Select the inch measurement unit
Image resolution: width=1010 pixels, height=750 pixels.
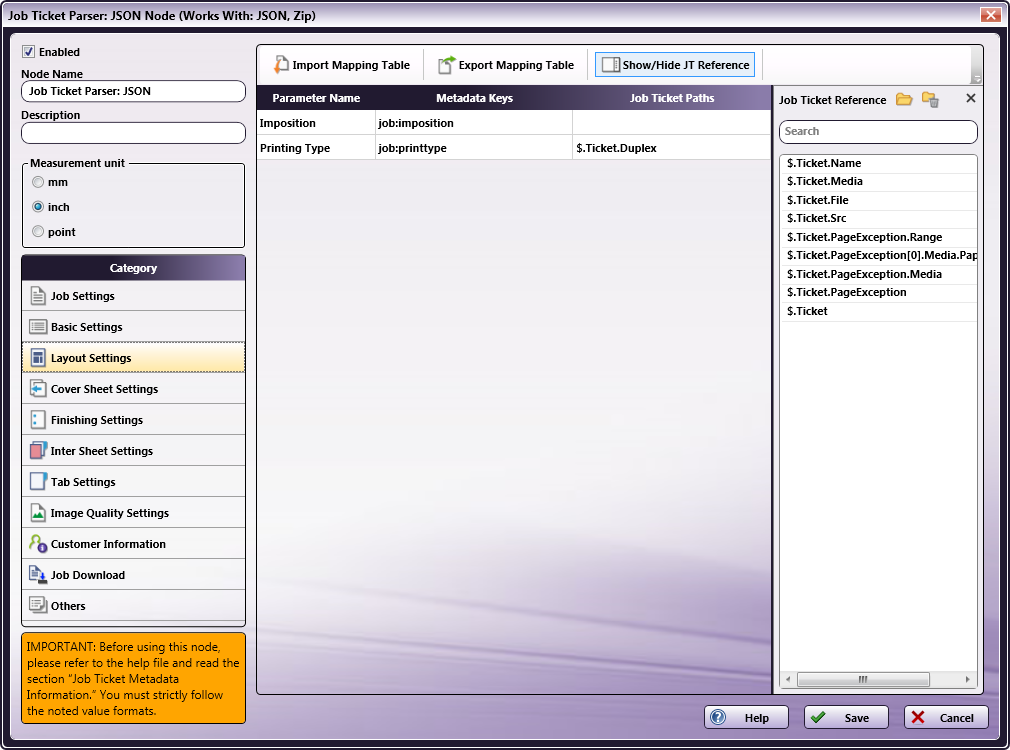(38, 207)
